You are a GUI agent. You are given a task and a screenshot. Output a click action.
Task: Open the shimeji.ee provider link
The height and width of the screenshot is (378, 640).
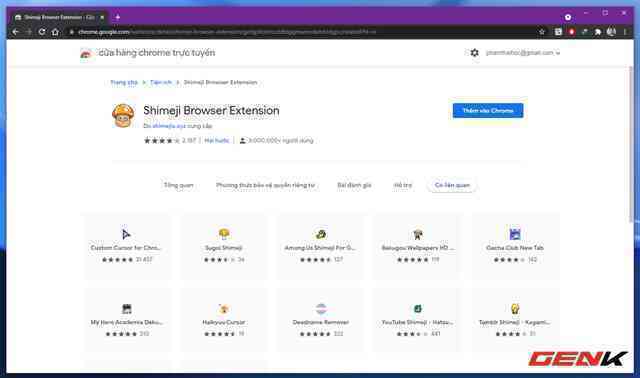pyautogui.click(x=169, y=126)
